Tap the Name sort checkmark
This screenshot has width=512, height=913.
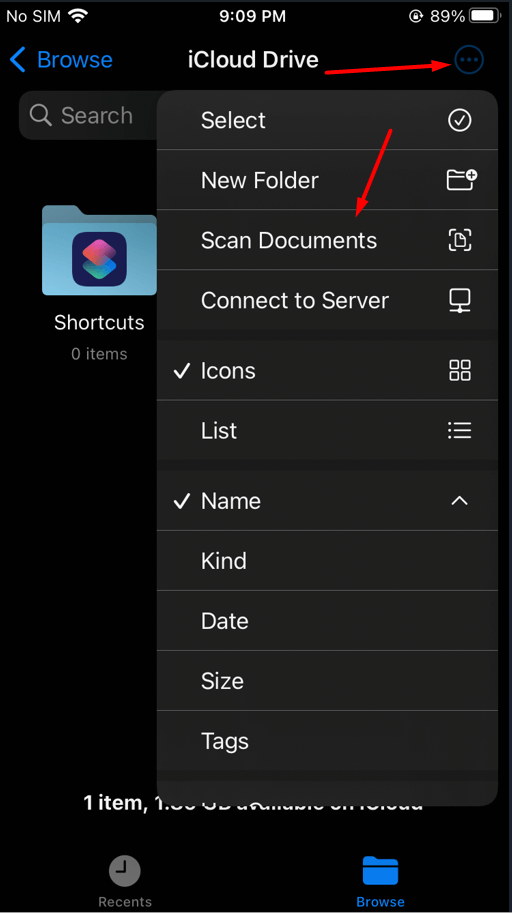coord(182,501)
